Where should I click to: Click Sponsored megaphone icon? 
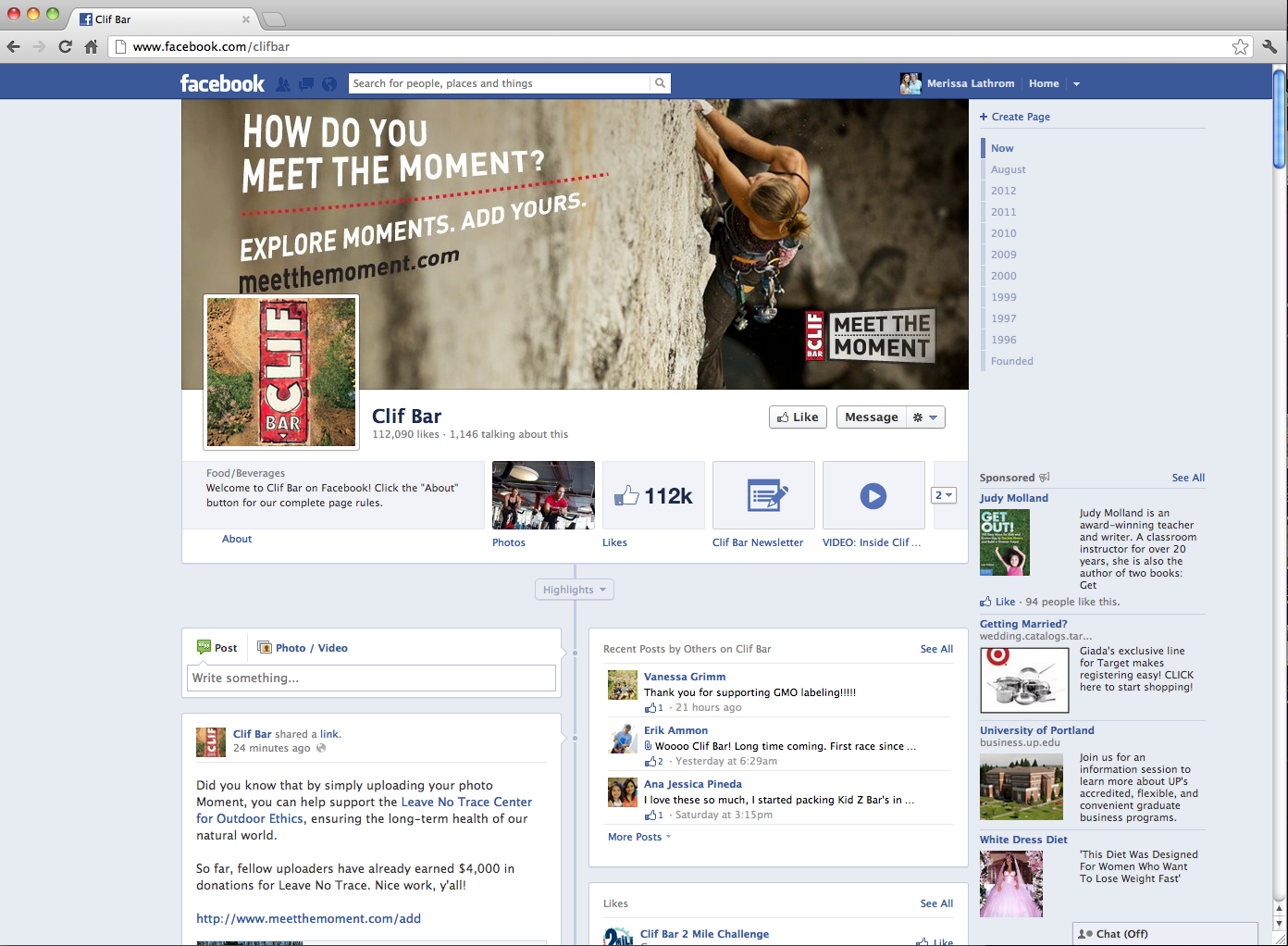click(1045, 478)
